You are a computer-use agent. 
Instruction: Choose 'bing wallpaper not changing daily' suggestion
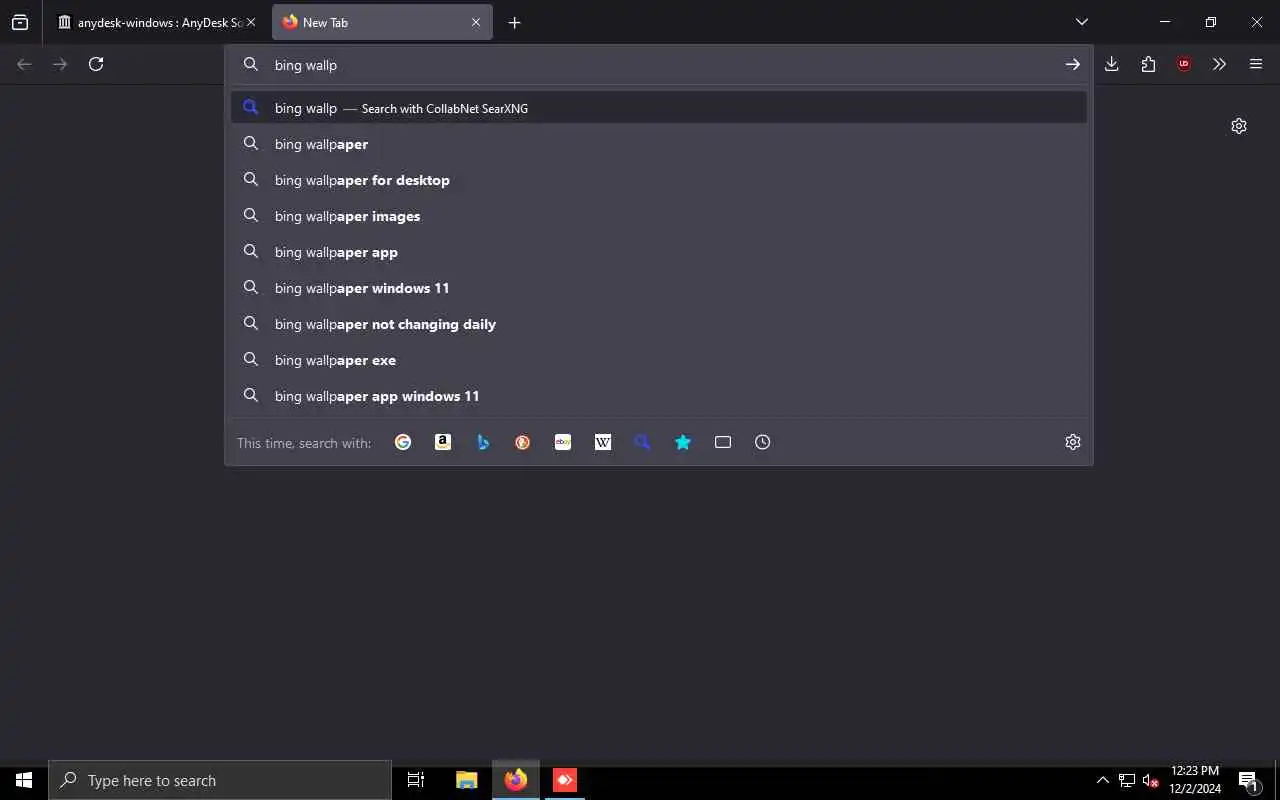tap(659, 324)
